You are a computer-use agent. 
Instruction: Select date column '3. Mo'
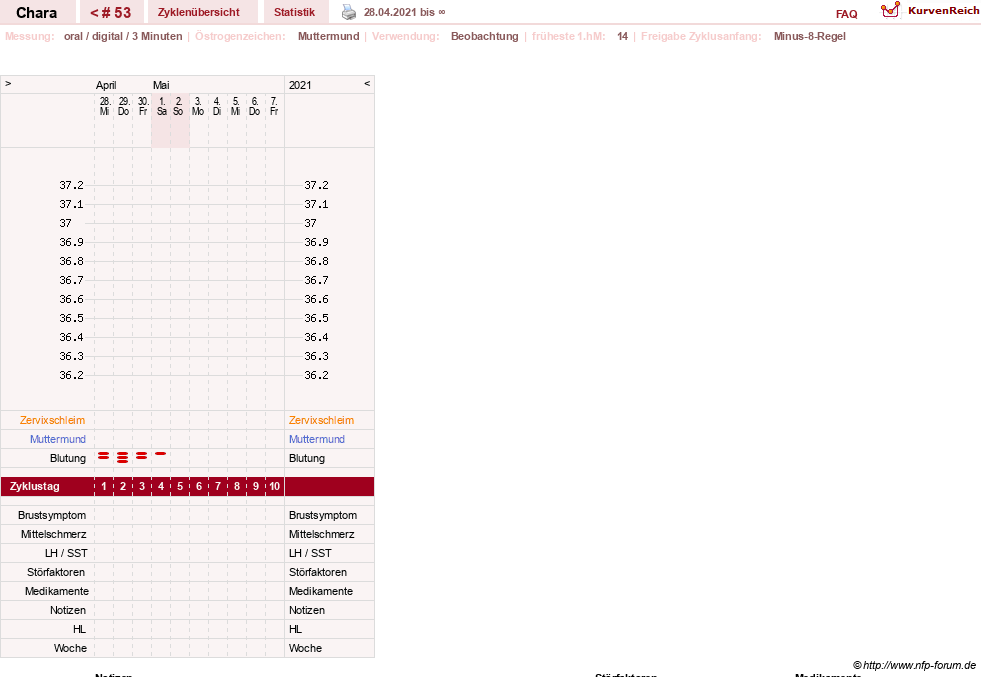click(x=198, y=106)
